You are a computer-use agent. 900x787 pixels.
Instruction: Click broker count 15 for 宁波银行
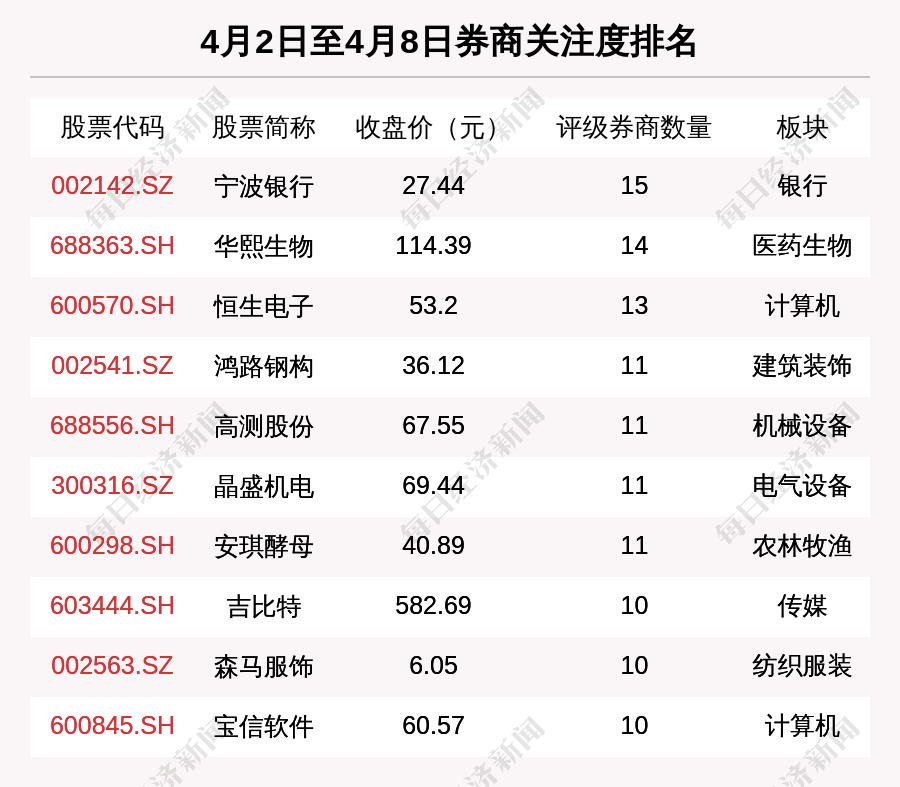point(634,185)
